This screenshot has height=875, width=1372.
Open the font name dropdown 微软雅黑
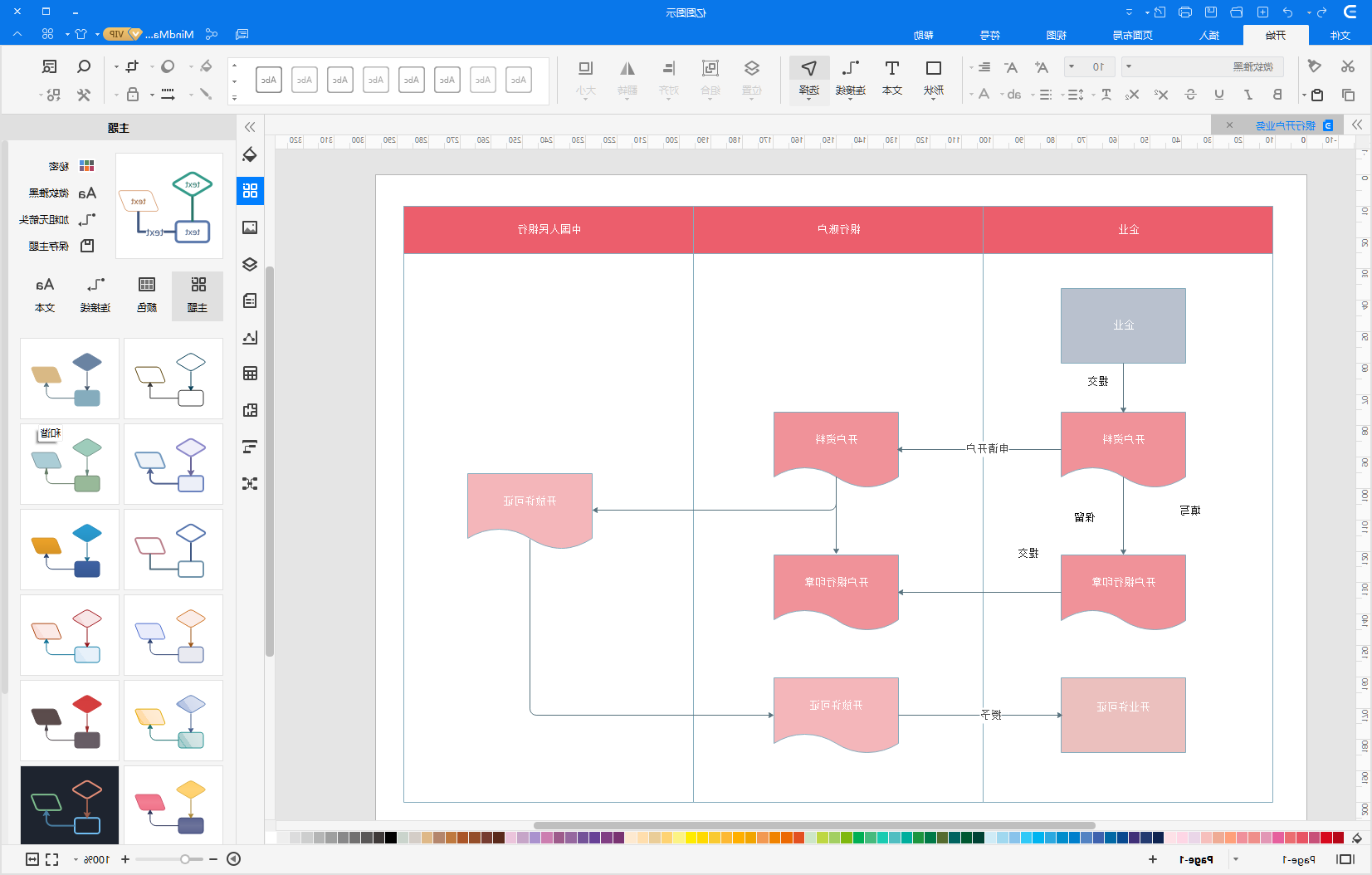tap(1203, 66)
